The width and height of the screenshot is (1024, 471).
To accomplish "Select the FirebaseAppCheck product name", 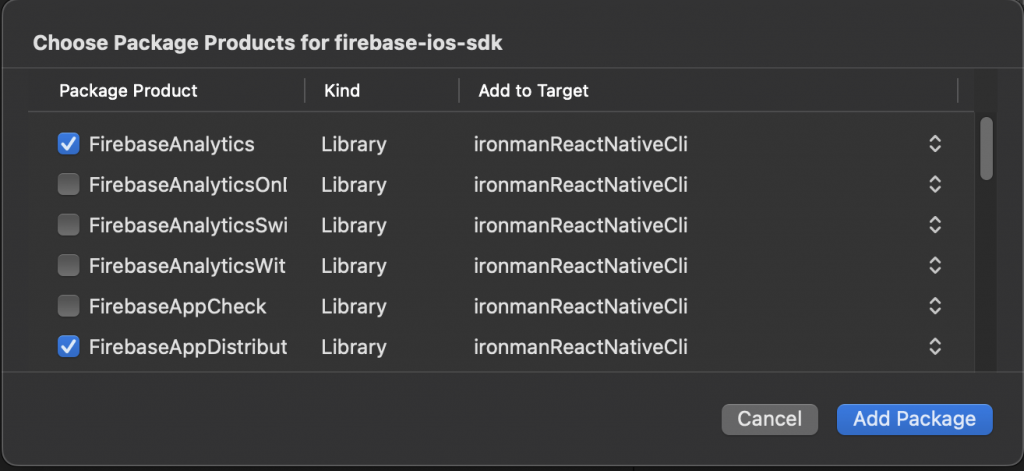I will tap(177, 306).
